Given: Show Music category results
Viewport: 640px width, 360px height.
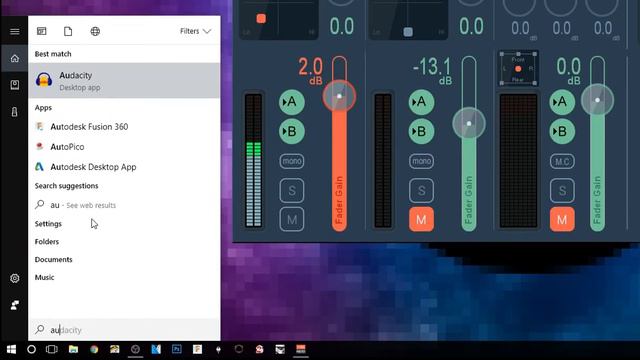Looking at the screenshot, I should (44, 278).
